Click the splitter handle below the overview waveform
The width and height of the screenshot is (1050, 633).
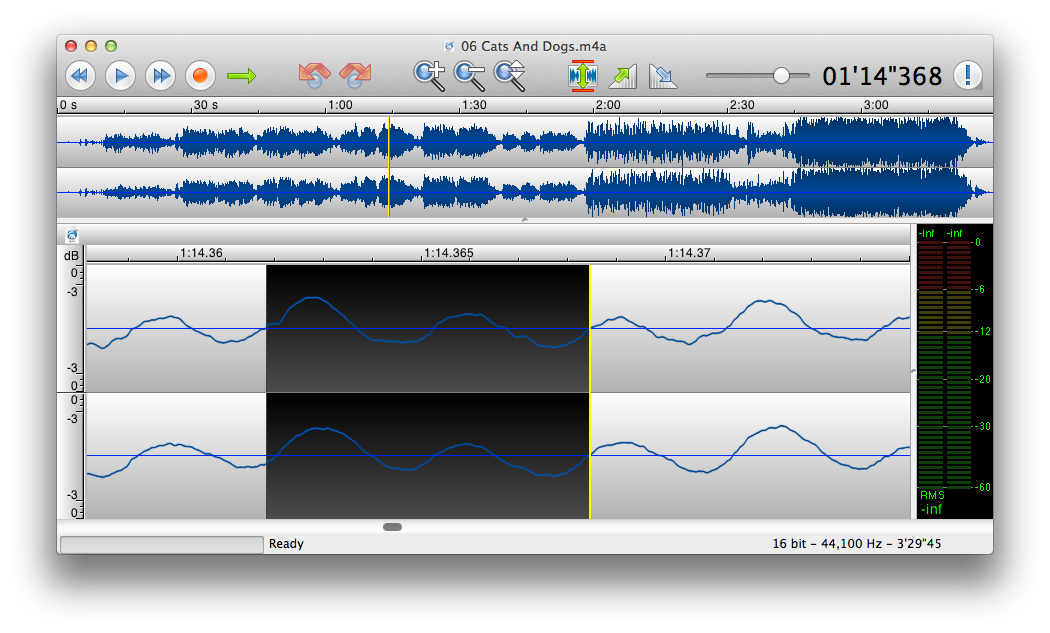pos(525,220)
